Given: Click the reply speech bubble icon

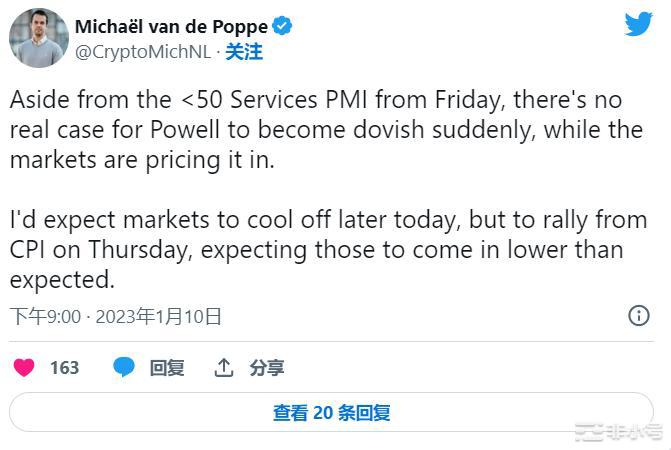Looking at the screenshot, I should tap(124, 368).
